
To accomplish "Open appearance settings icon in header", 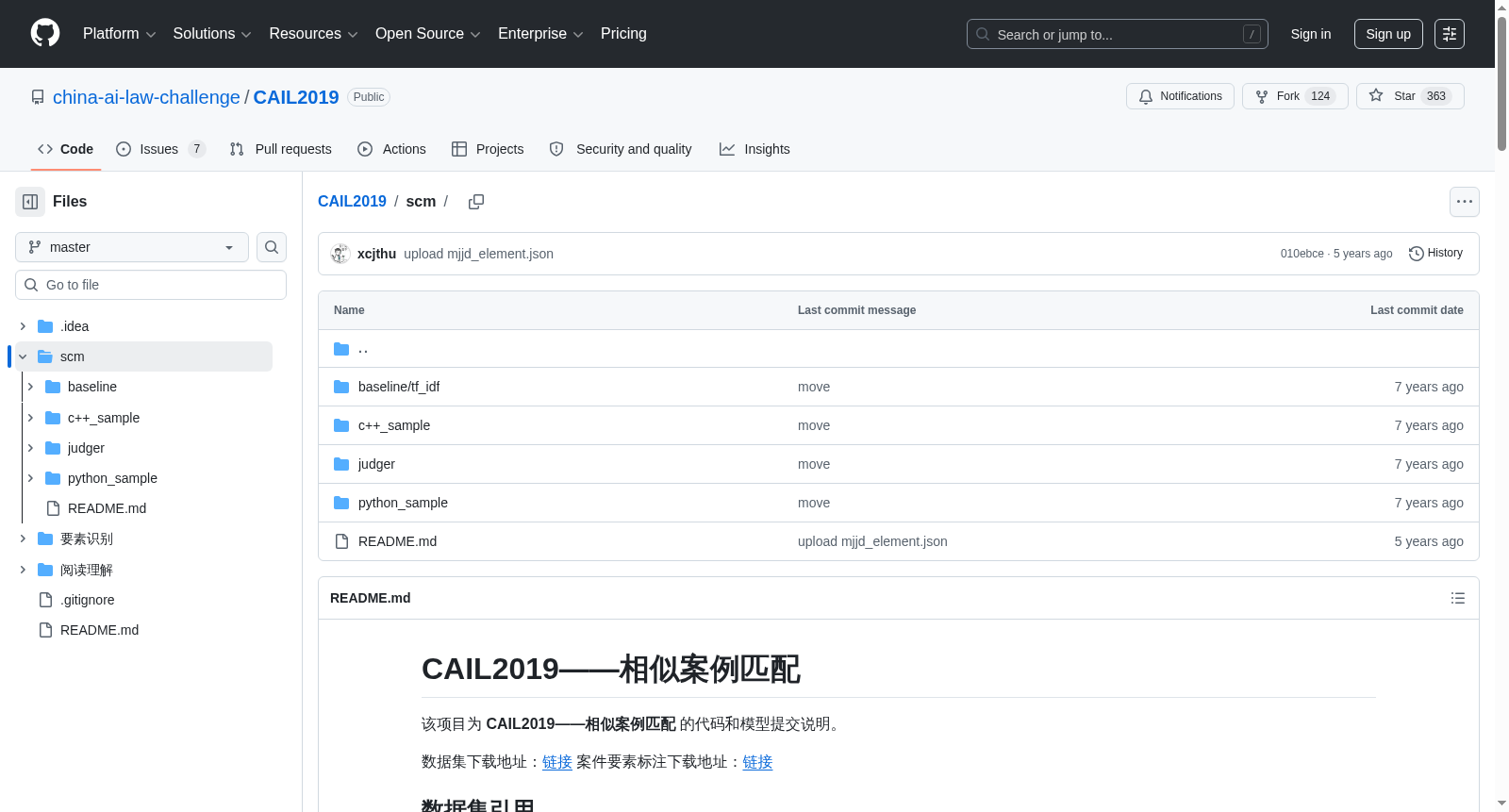I will 1450,34.
